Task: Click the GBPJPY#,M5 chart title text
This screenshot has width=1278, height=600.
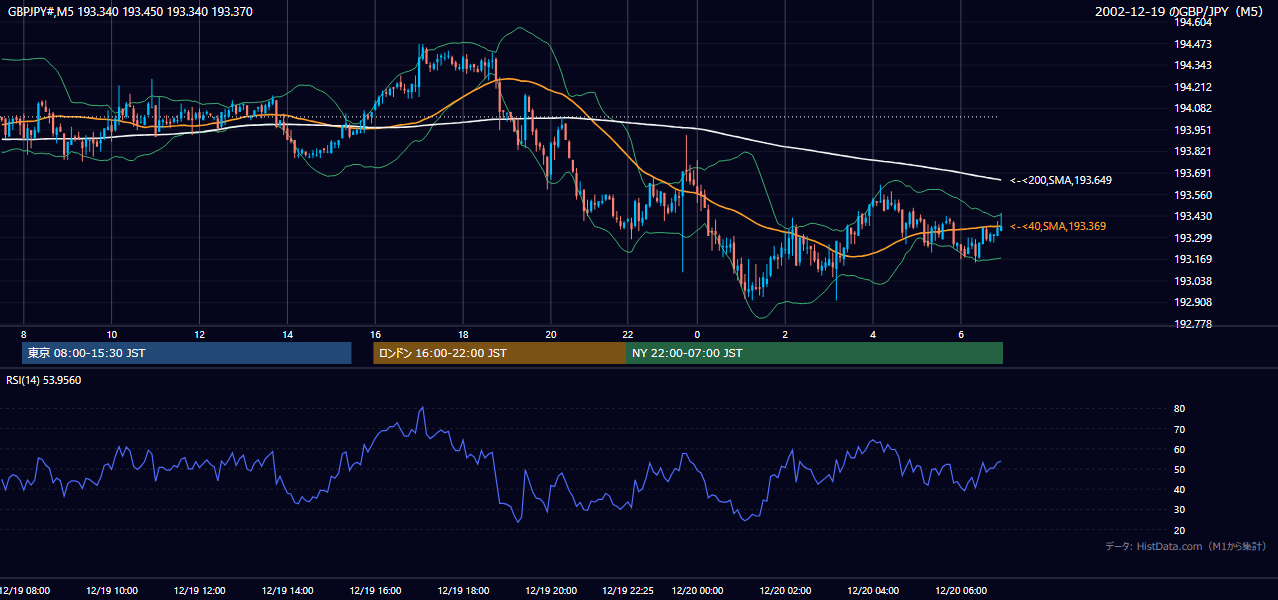Action: (130, 11)
